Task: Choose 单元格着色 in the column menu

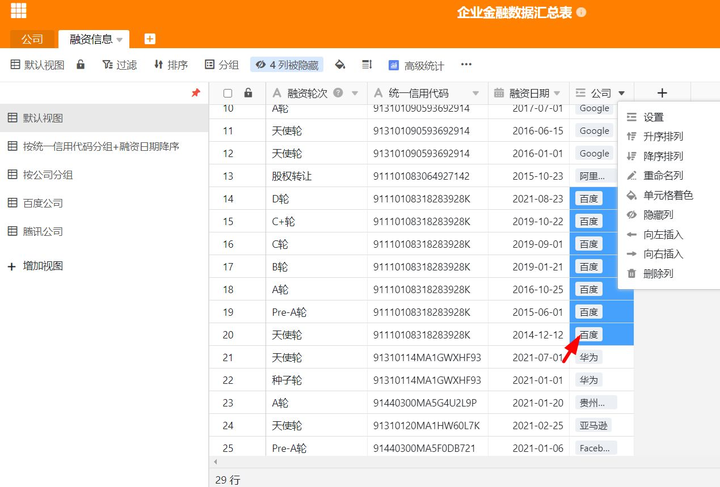Action: pos(669,195)
